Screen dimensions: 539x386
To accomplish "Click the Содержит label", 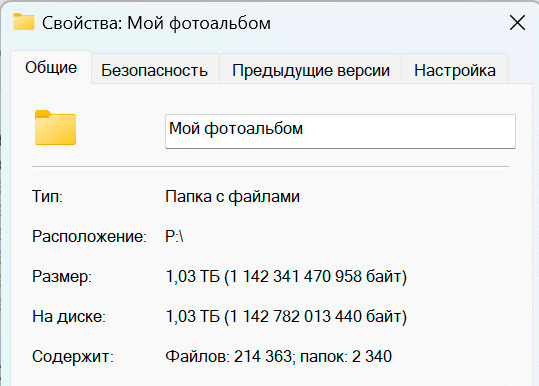I will click(73, 356).
